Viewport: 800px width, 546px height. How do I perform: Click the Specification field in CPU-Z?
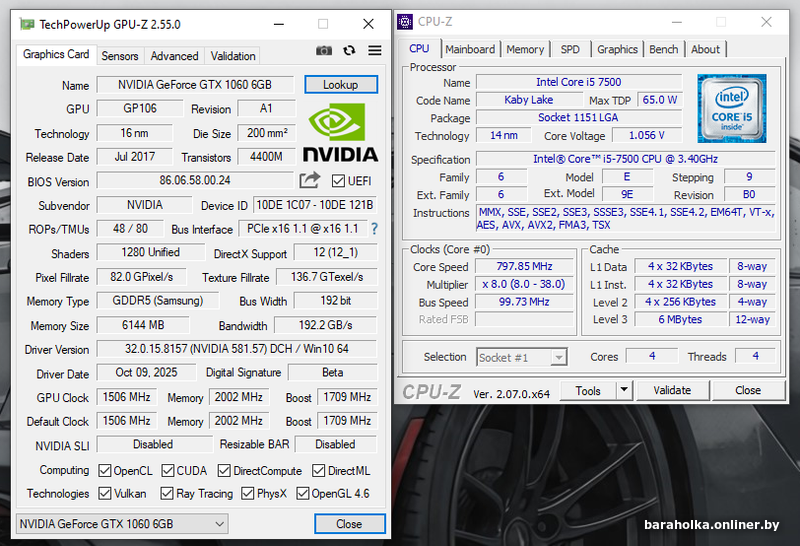[x=626, y=159]
